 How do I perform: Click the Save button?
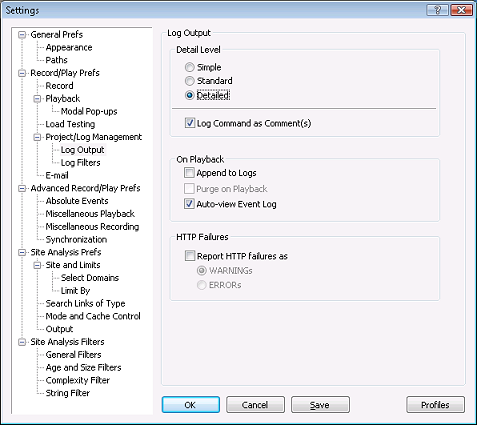[320, 405]
